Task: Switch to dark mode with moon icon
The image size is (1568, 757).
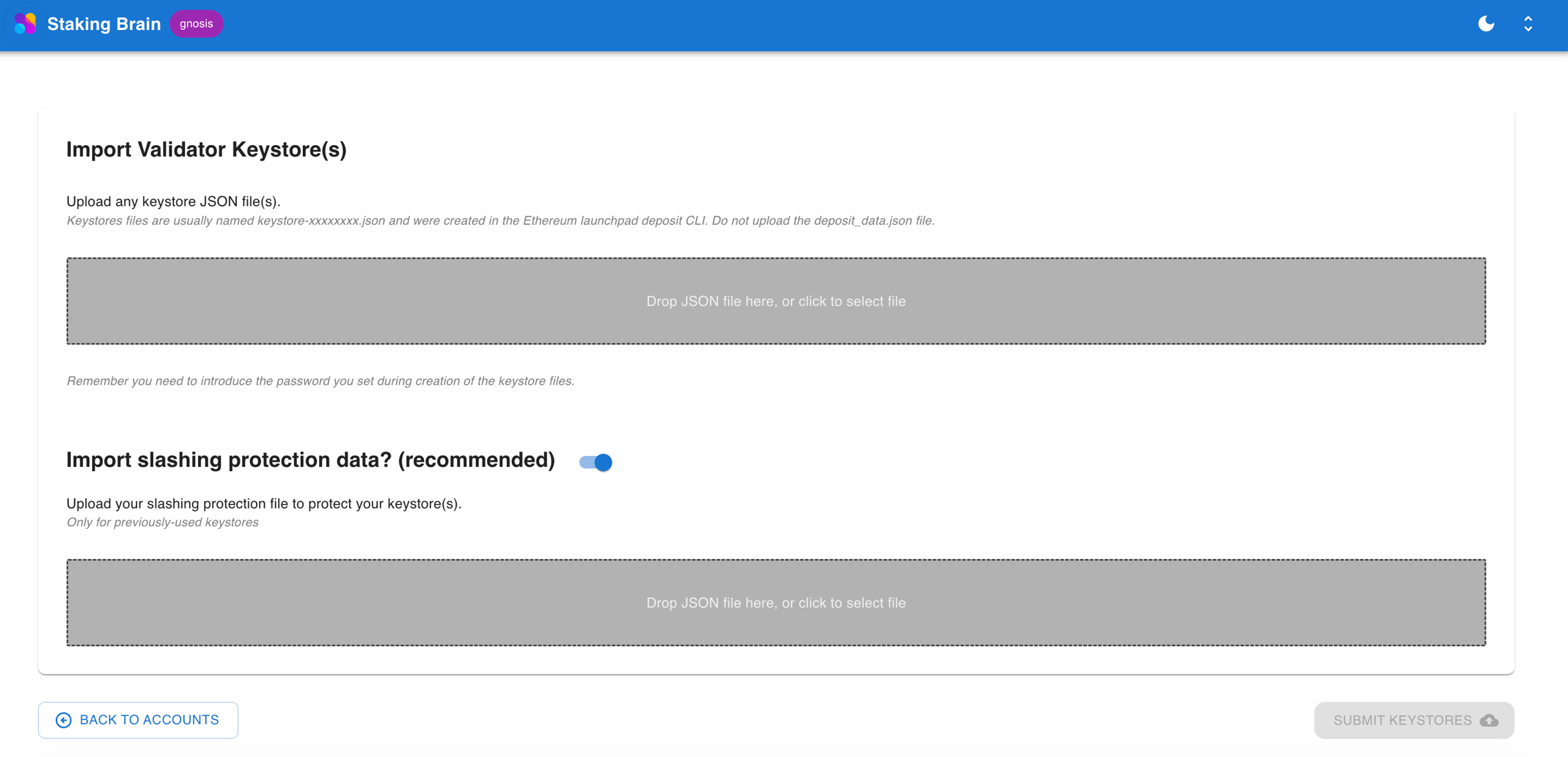Action: (1486, 24)
